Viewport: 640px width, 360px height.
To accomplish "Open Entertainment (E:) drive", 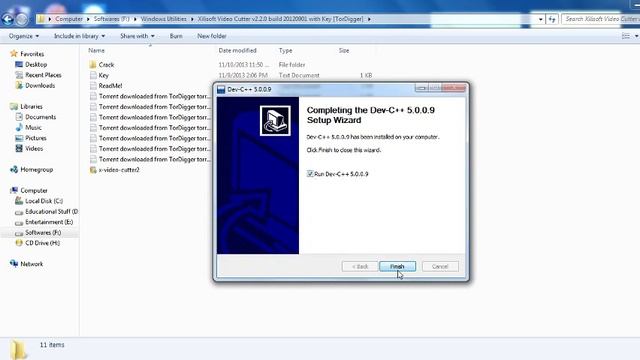I will (49, 222).
